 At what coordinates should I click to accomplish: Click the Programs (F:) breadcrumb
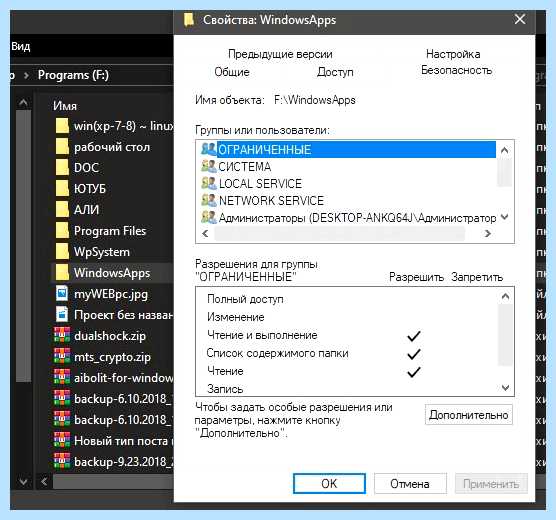73,75
